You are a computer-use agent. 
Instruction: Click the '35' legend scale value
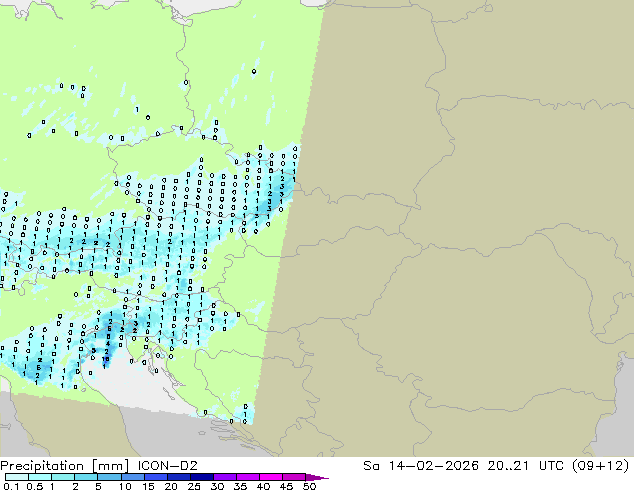pos(240,486)
